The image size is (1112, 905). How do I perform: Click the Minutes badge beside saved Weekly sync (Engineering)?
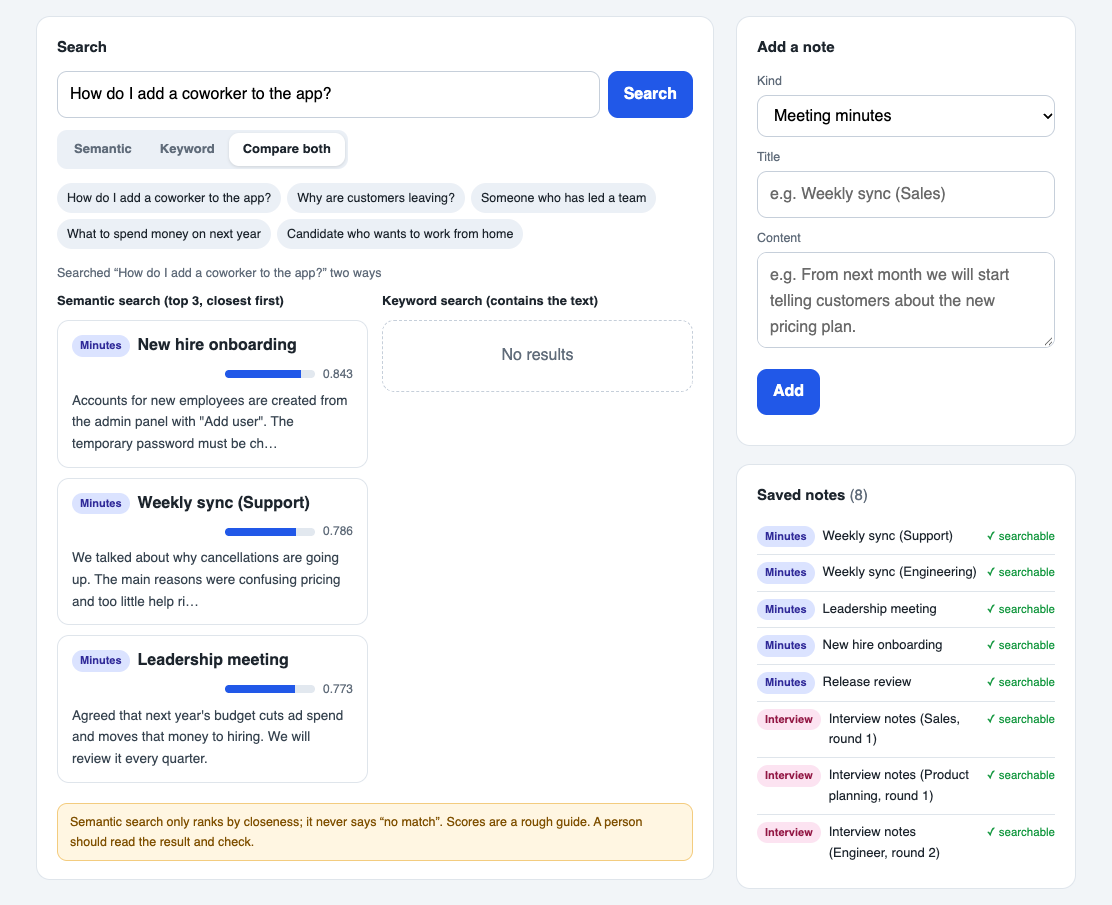click(786, 572)
